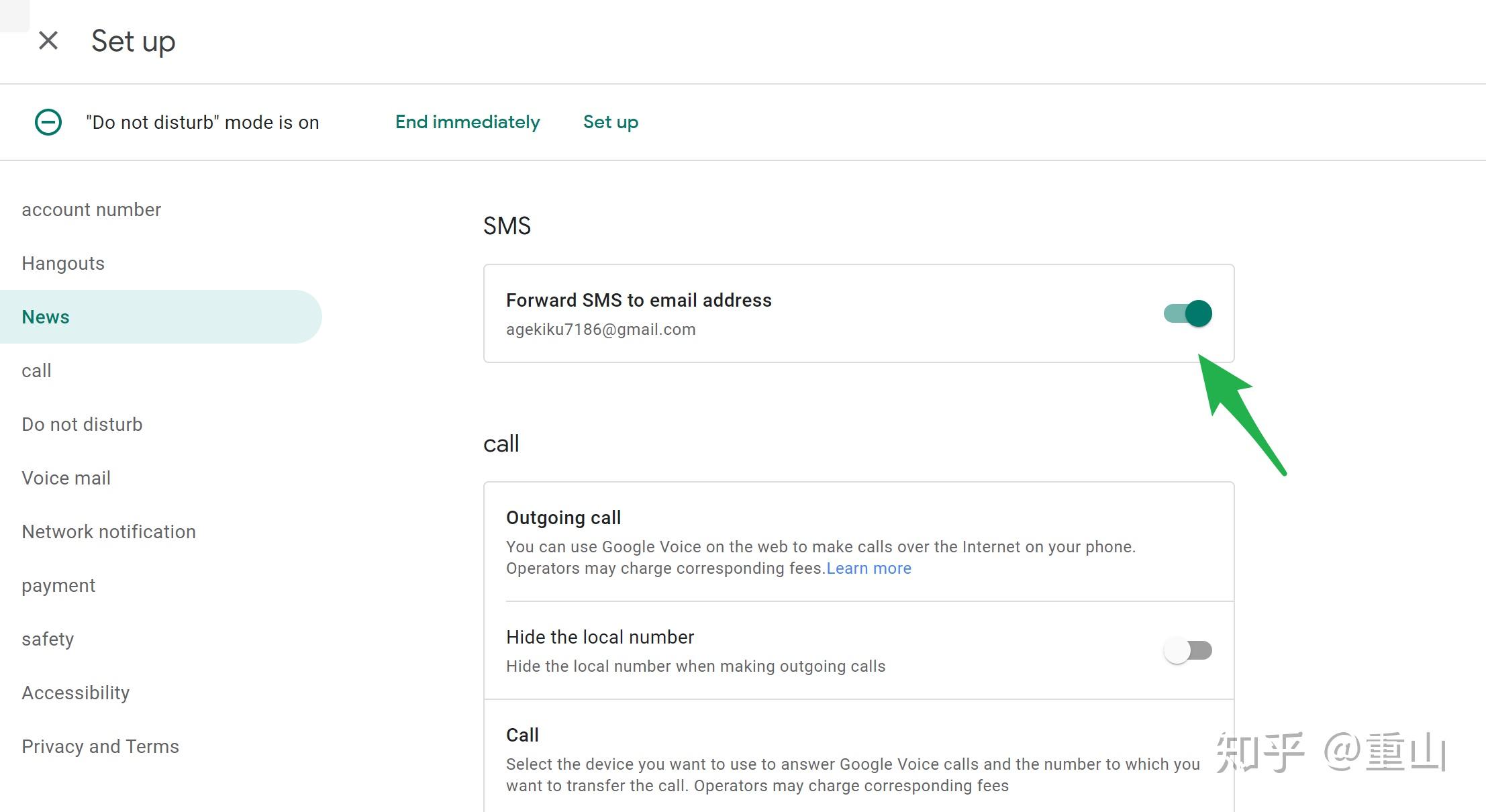Close the Set up settings page

(x=48, y=41)
